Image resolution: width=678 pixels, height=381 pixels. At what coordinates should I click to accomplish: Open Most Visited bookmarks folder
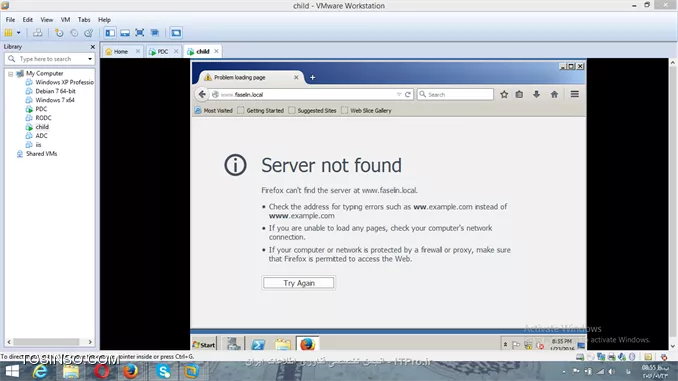coord(214,111)
